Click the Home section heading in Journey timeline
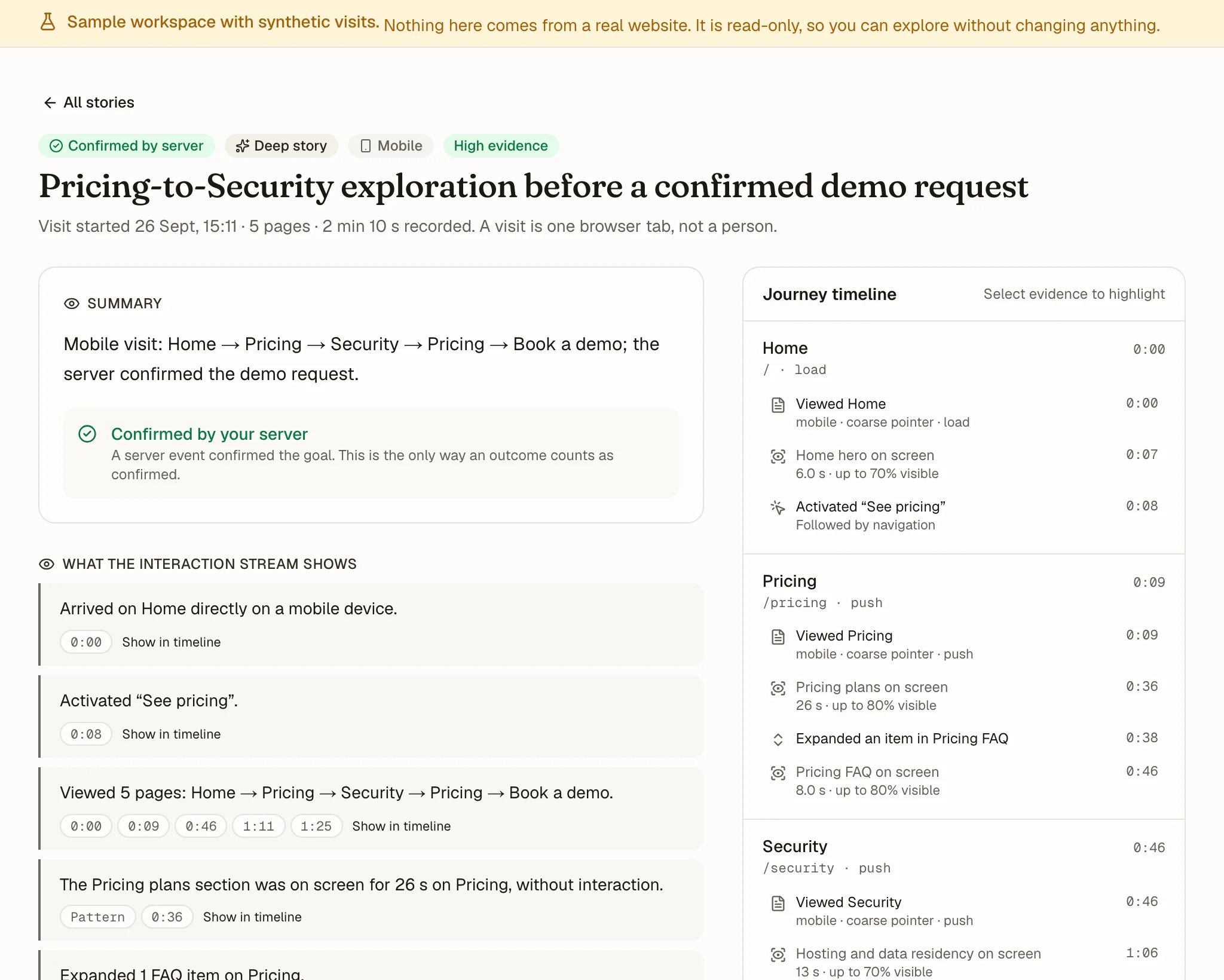The width and height of the screenshot is (1224, 980). point(785,348)
